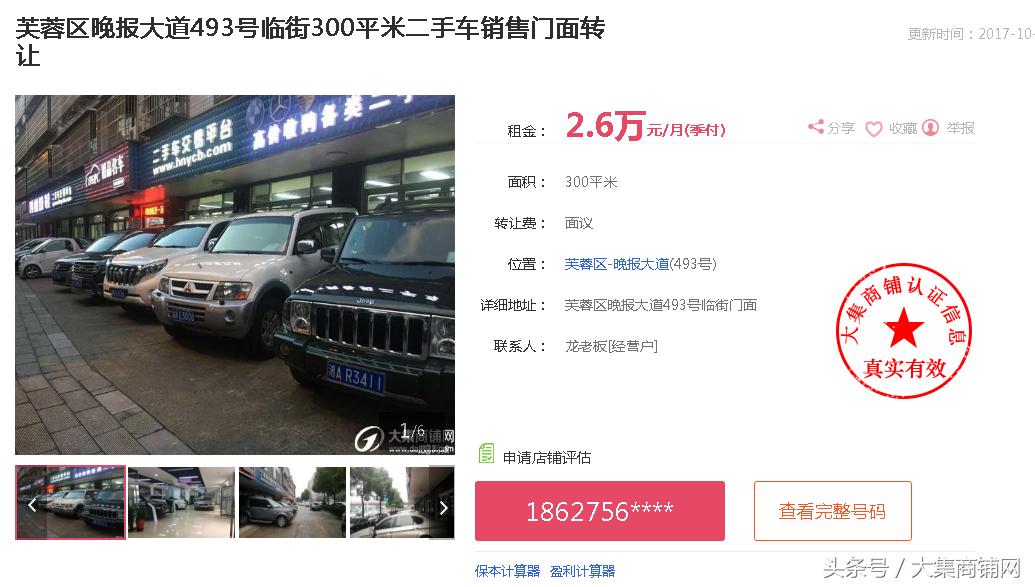Click the masked phone number 1862756**** button
Viewport: 1035px width, 587px height.
pos(599,511)
